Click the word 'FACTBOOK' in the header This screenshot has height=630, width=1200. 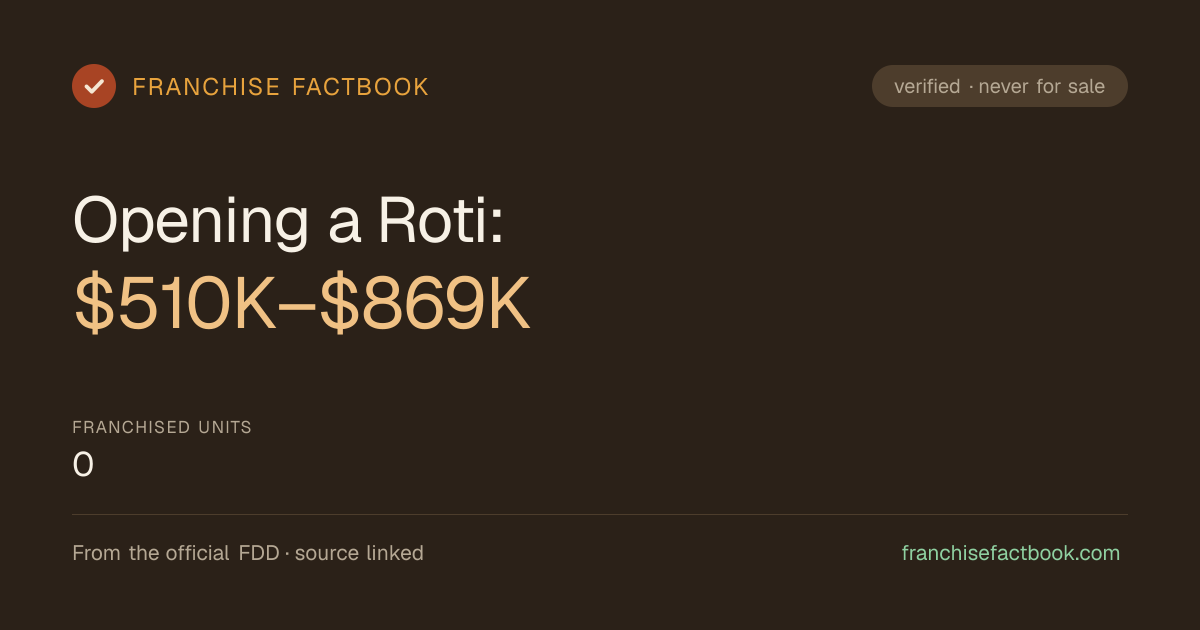pyautogui.click(x=361, y=87)
